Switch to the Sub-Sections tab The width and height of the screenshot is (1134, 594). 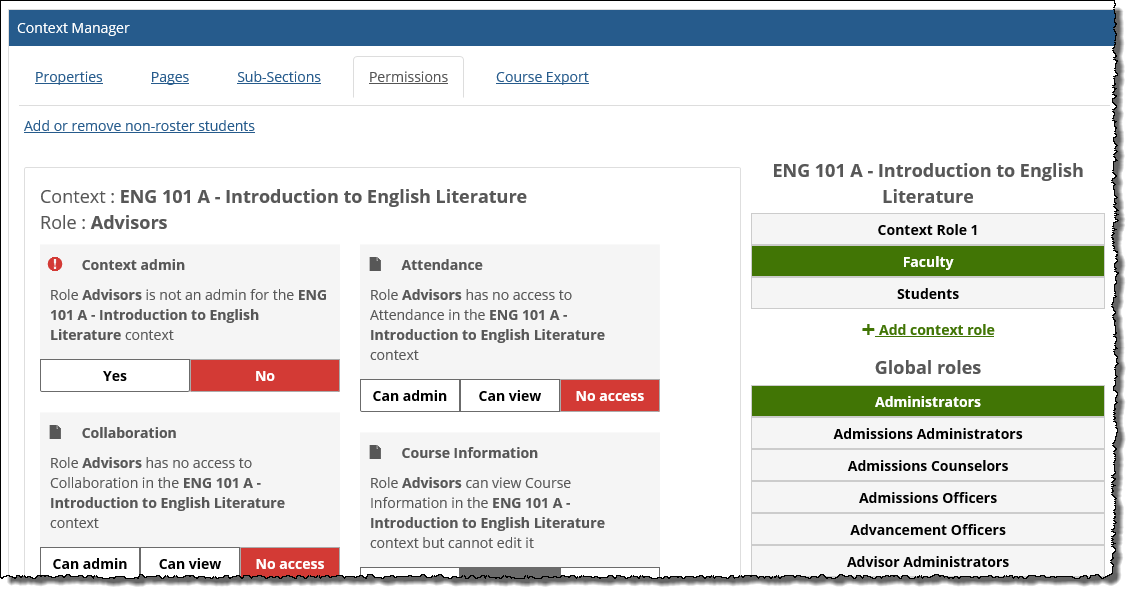(278, 77)
